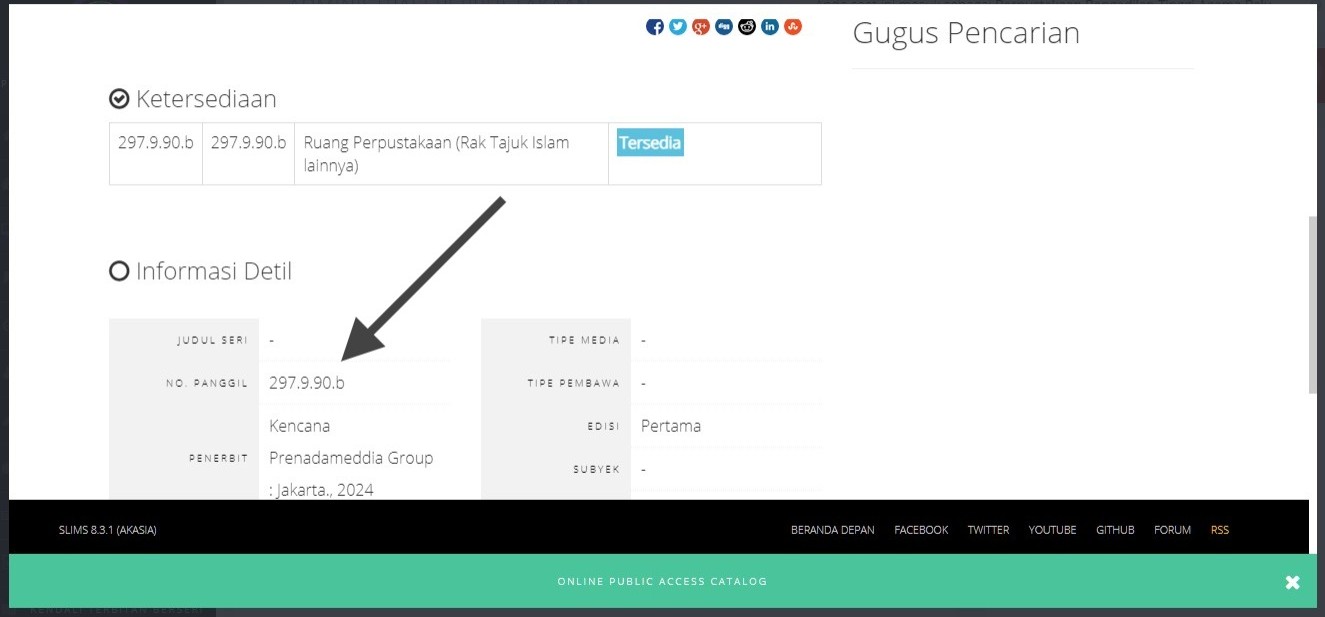Share using the Digg icon

[x=724, y=27]
